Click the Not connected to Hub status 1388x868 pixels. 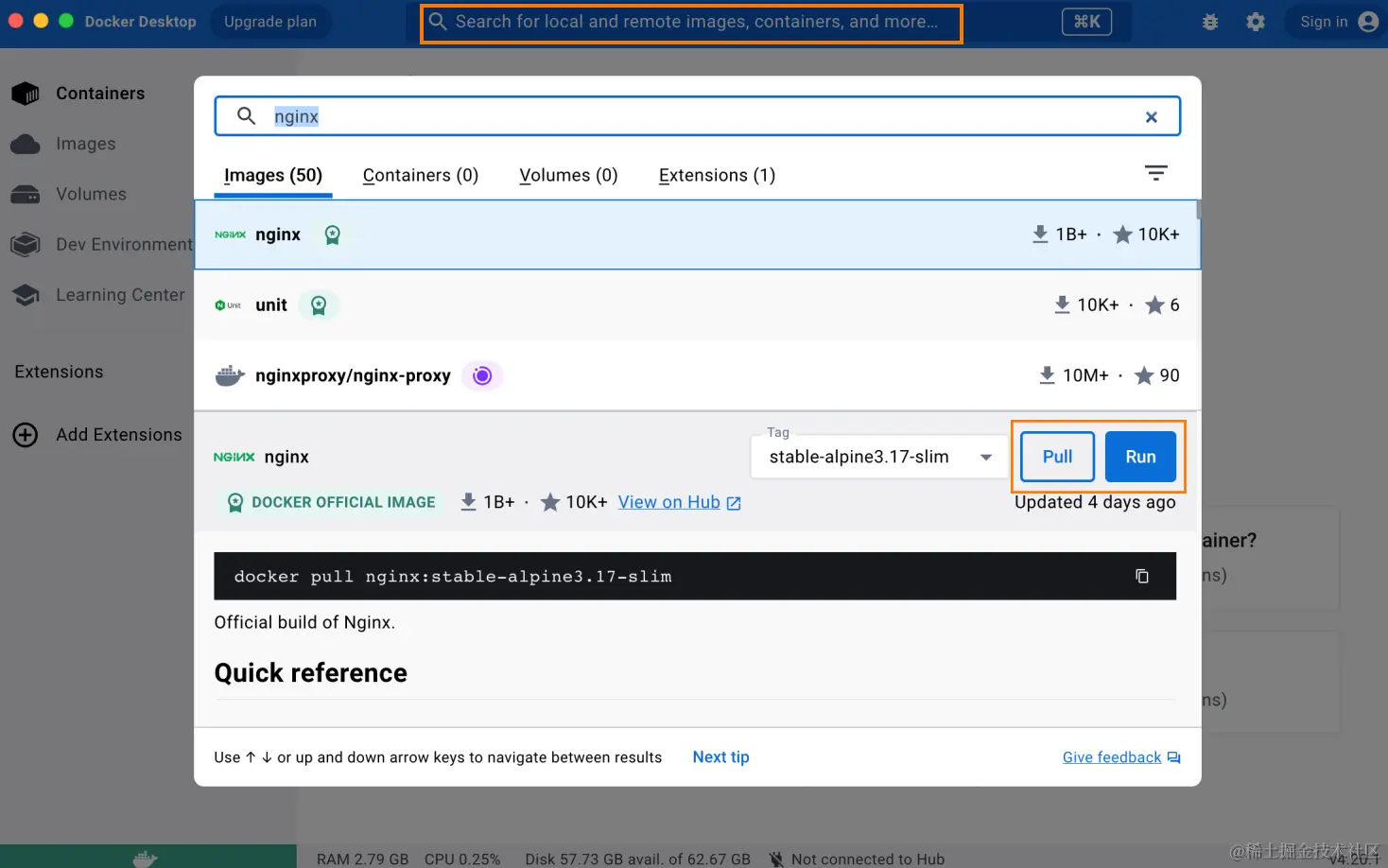coord(857,859)
